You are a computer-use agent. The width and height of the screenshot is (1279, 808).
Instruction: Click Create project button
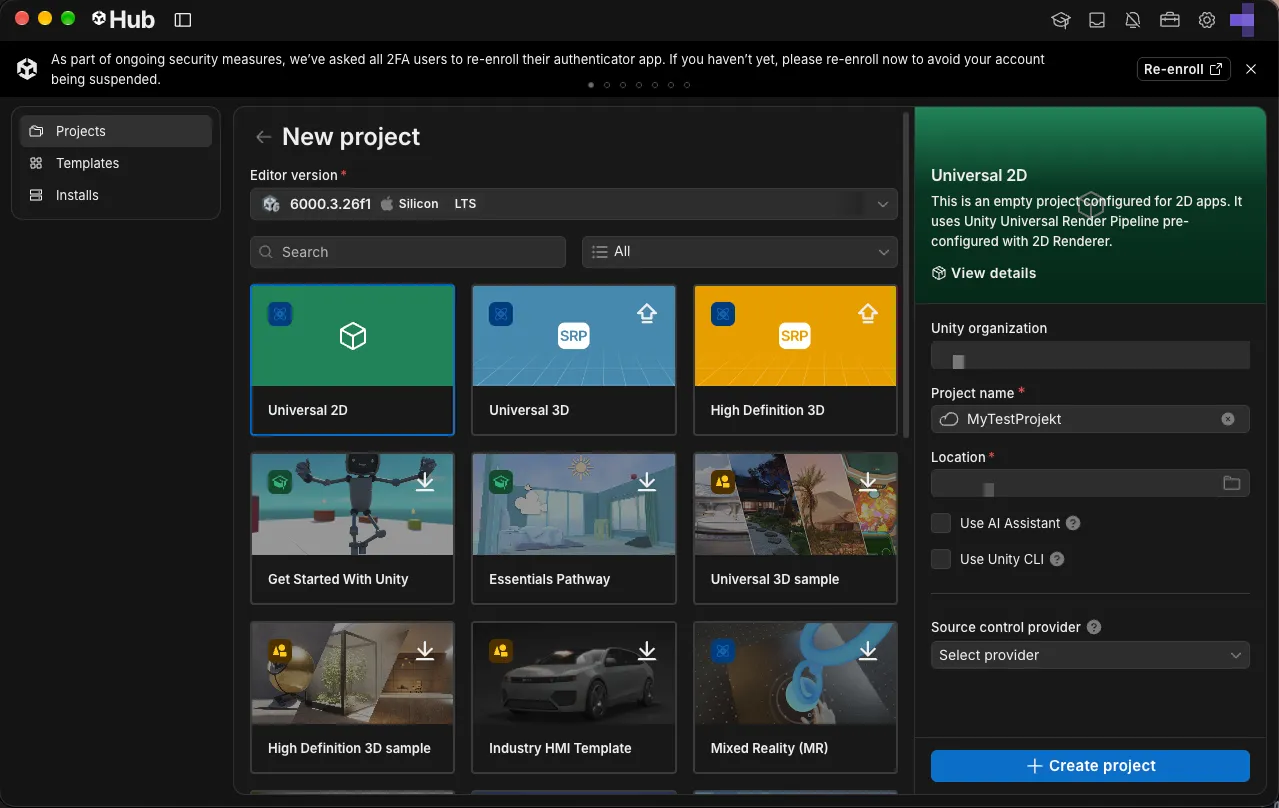coord(1090,766)
